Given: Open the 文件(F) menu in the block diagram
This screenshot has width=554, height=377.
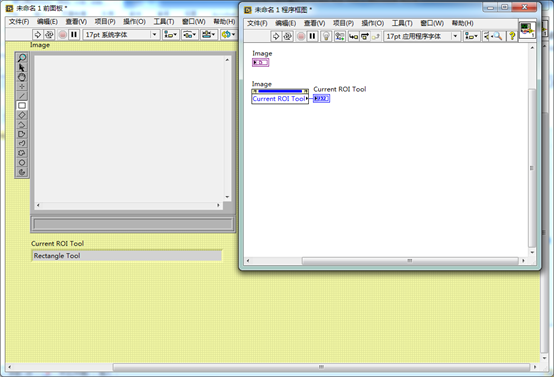Looking at the screenshot, I should 257,23.
